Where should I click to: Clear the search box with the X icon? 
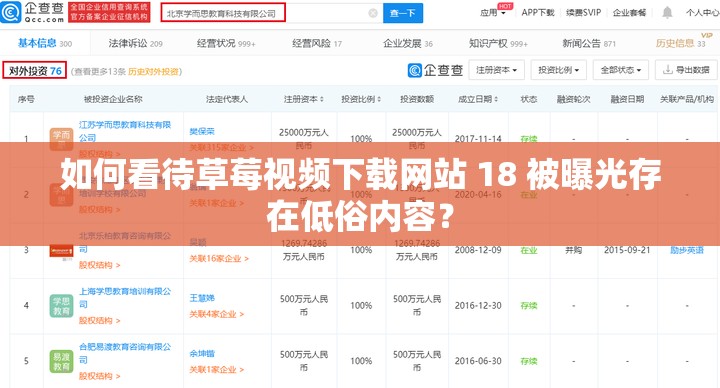pyautogui.click(x=373, y=13)
